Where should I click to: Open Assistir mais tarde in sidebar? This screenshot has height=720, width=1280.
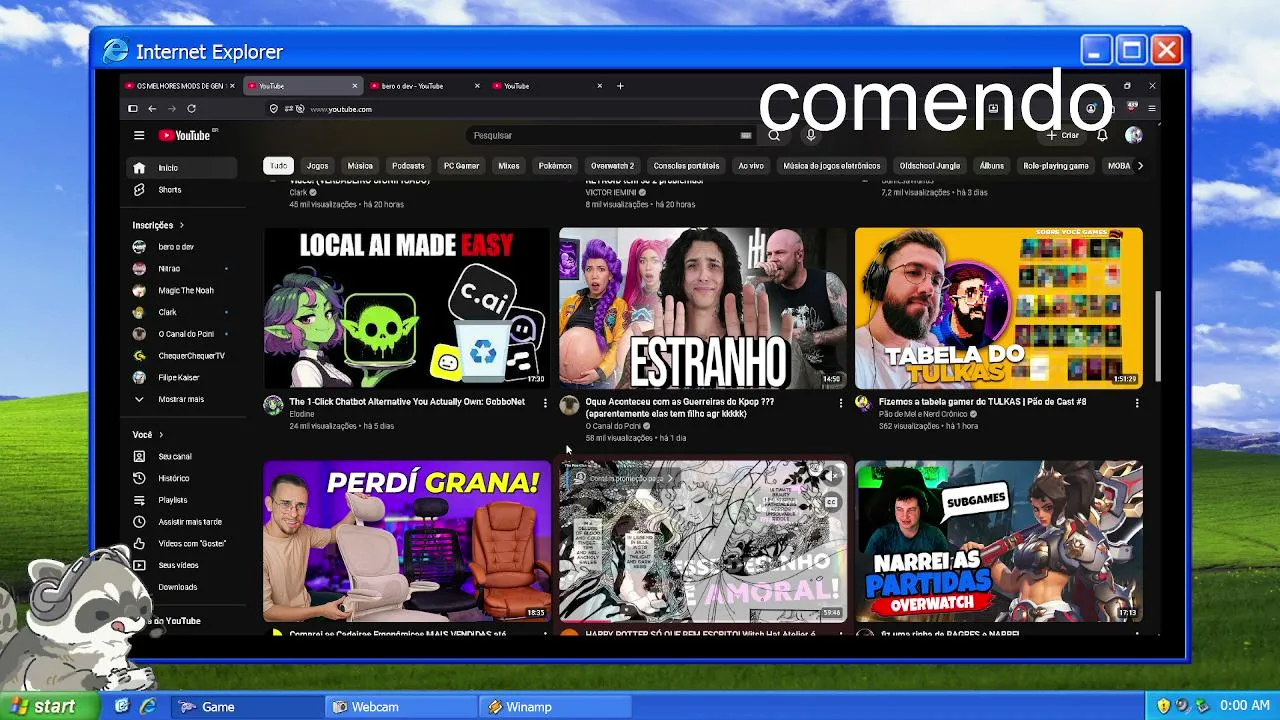[181, 522]
